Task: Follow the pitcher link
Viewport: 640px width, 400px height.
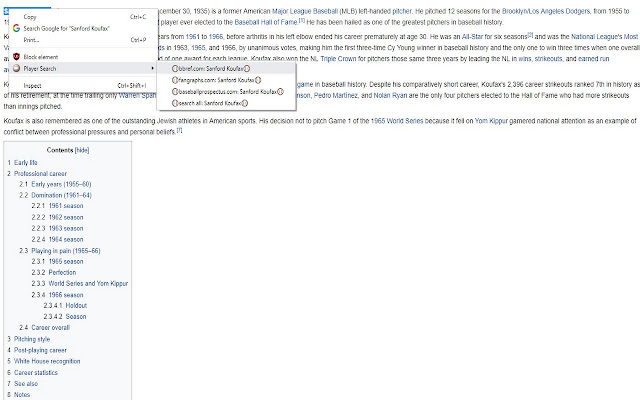Action: [x=402, y=11]
